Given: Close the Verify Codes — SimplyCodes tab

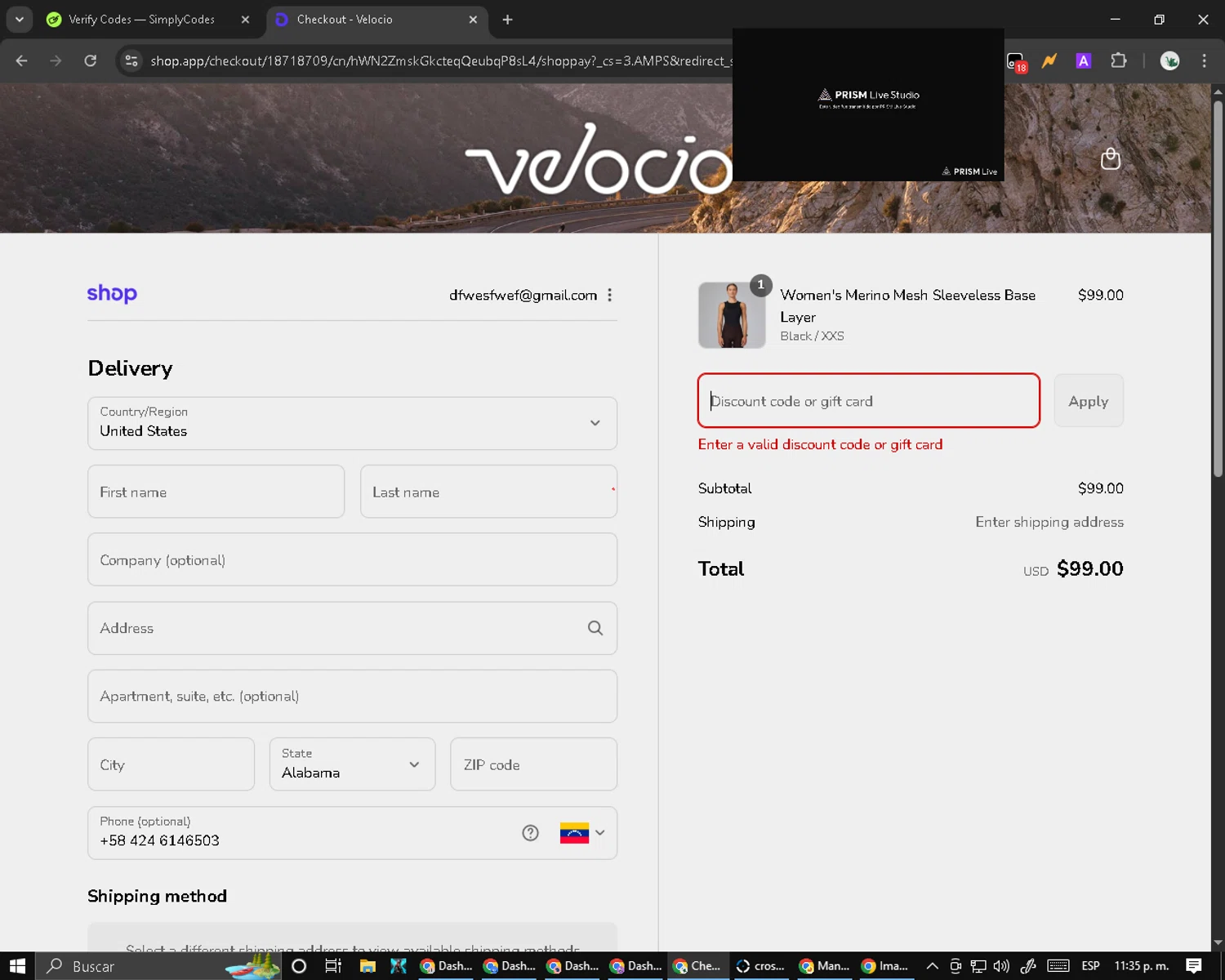Looking at the screenshot, I should click(245, 20).
